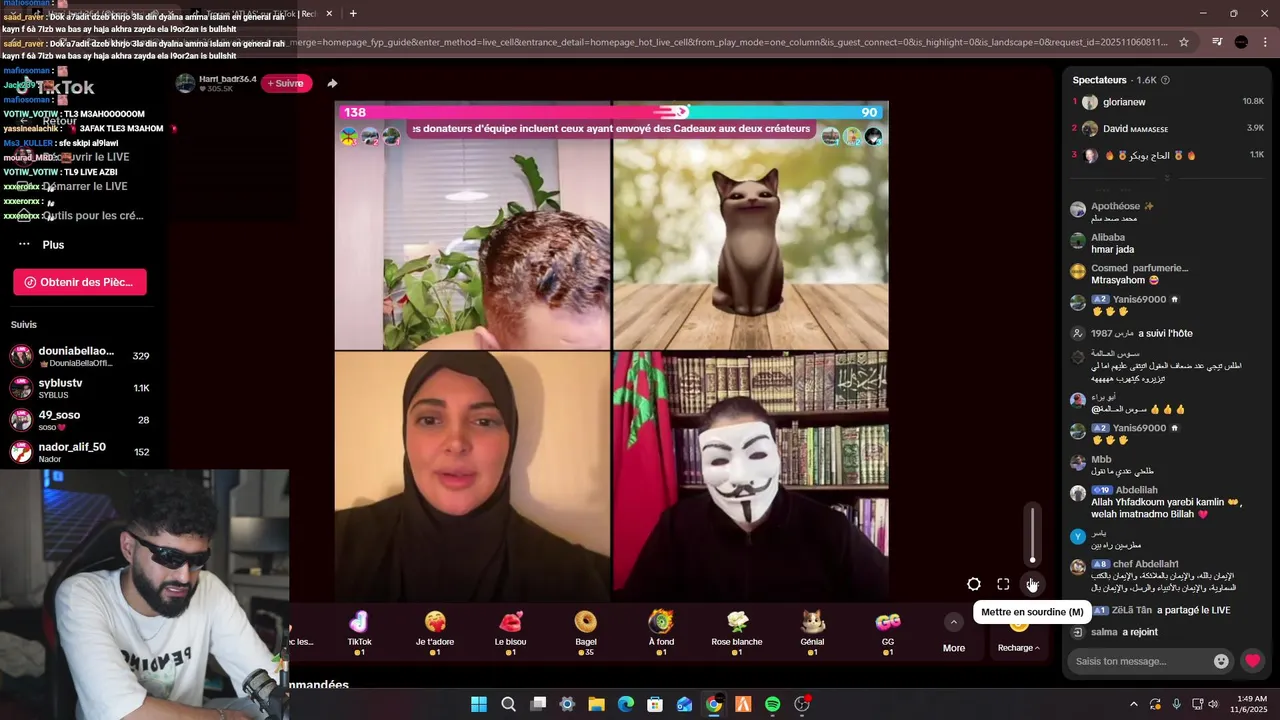The image size is (1280, 720).
Task: Send the À fond gift
Action: [x=661, y=632]
